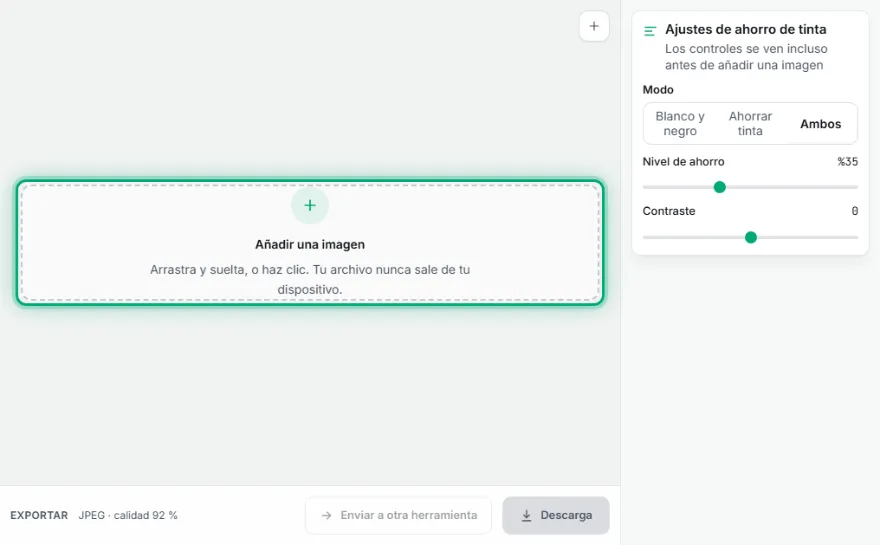This screenshot has height=545, width=880.
Task: Select the Ahorrar tinta mode
Action: point(750,123)
